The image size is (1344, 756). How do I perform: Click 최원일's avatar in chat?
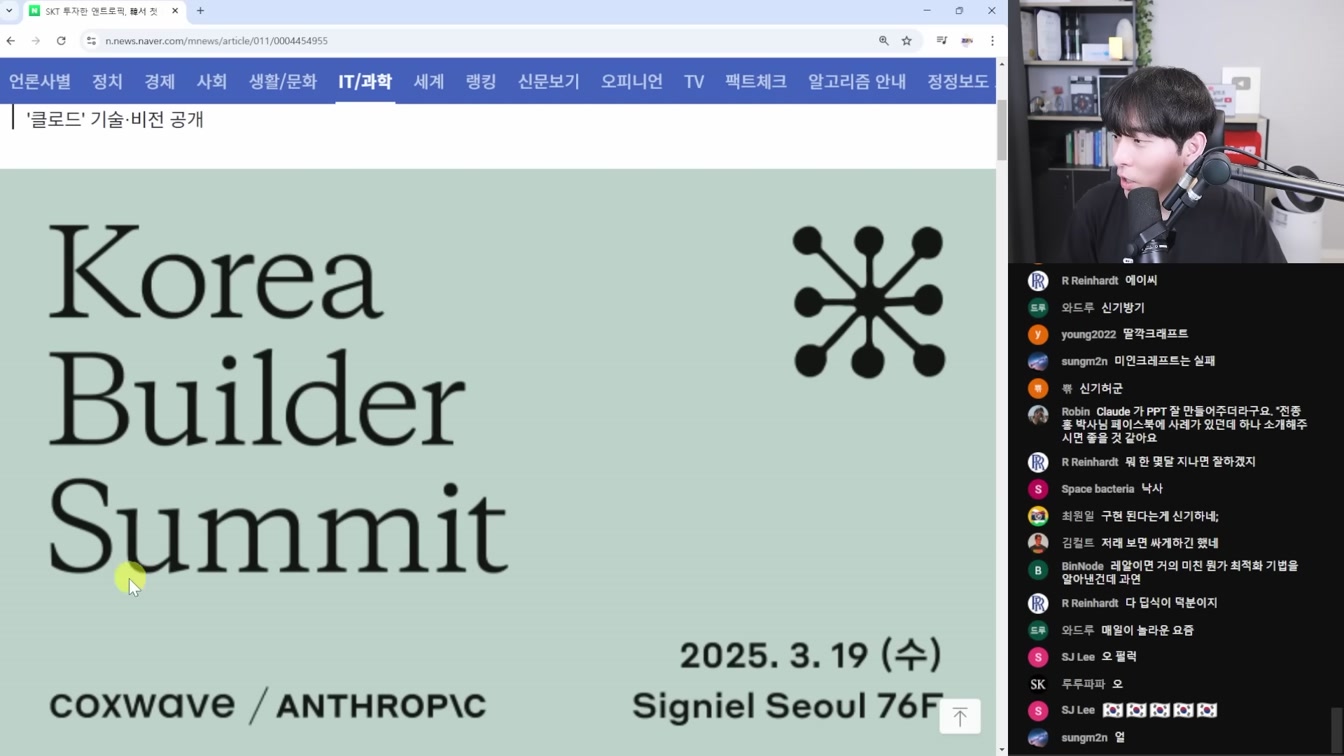1038,516
